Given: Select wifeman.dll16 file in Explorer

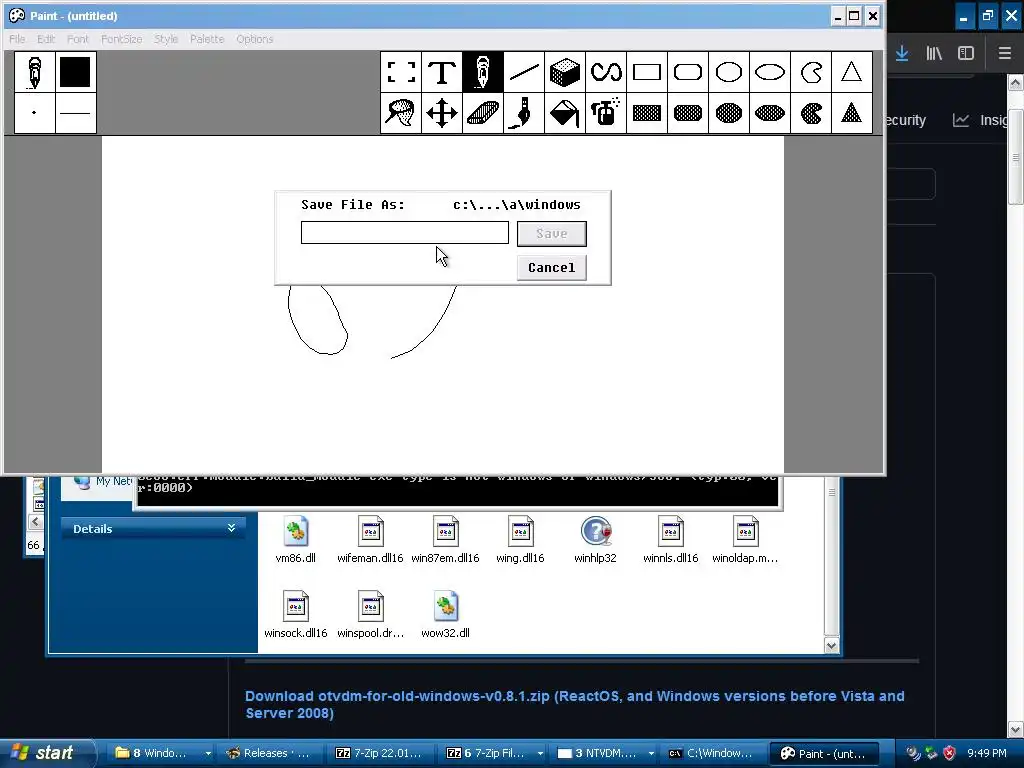Looking at the screenshot, I should 370,541.
